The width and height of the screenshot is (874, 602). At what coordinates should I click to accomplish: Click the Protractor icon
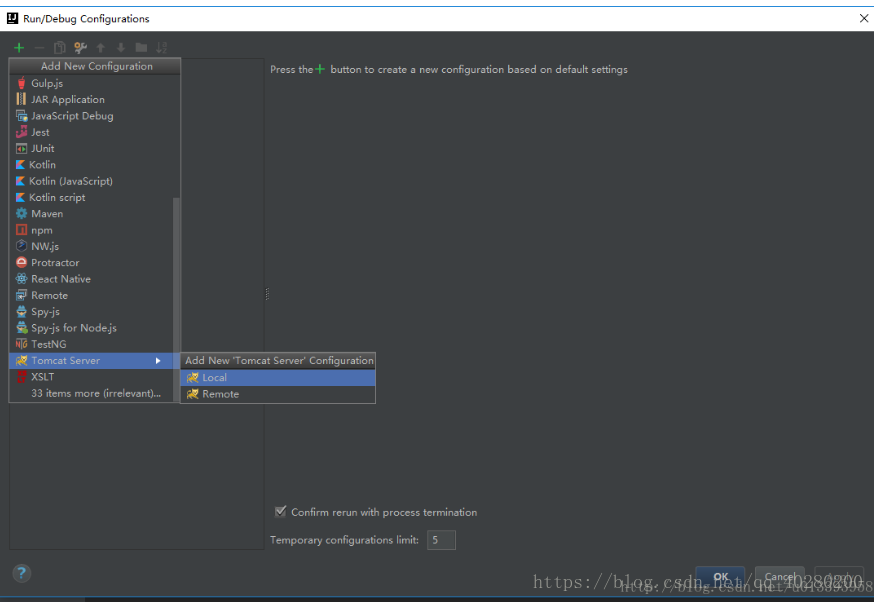pyautogui.click(x=21, y=263)
